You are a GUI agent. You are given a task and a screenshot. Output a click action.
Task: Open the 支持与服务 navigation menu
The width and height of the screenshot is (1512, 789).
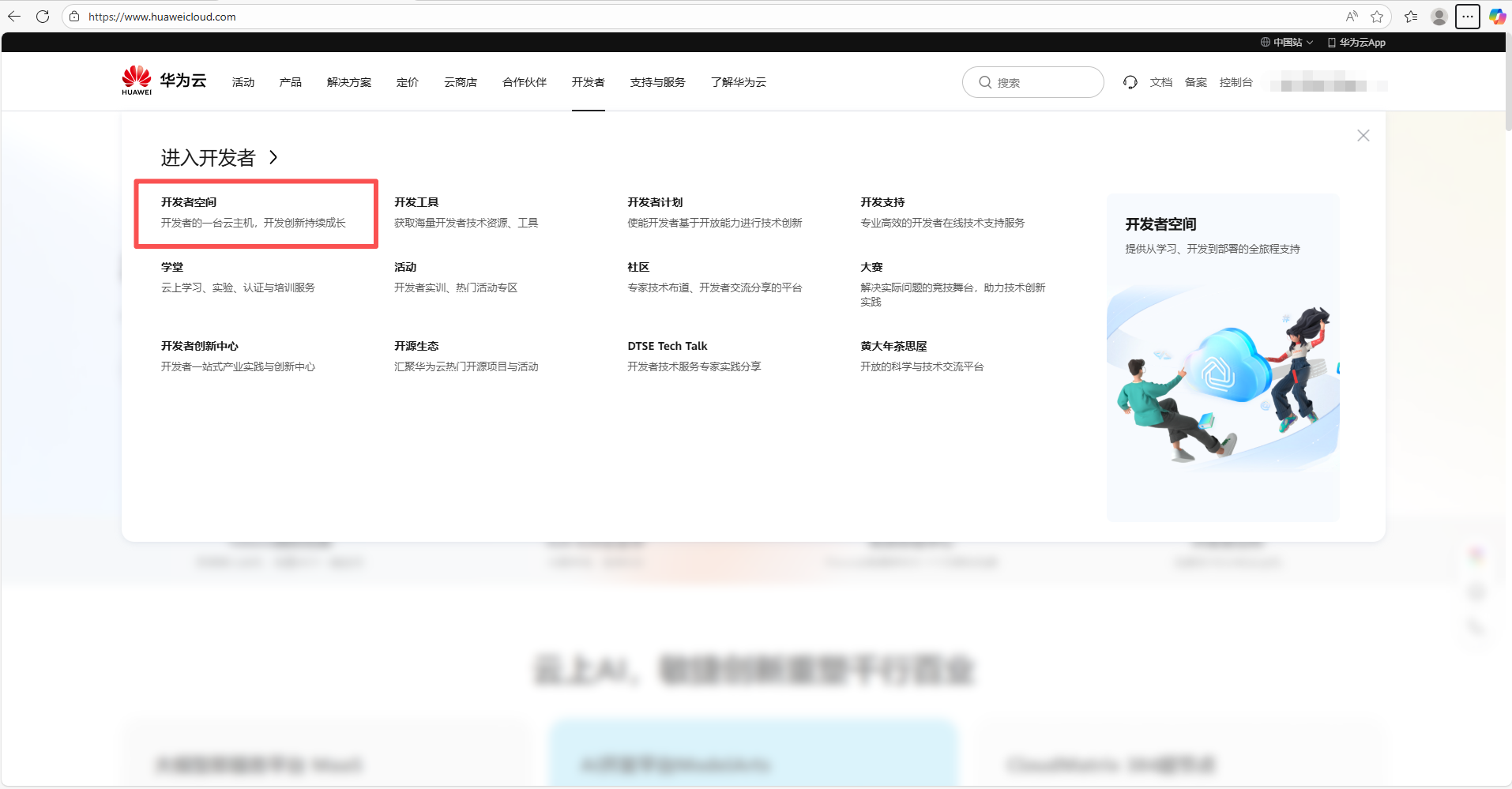pos(658,82)
